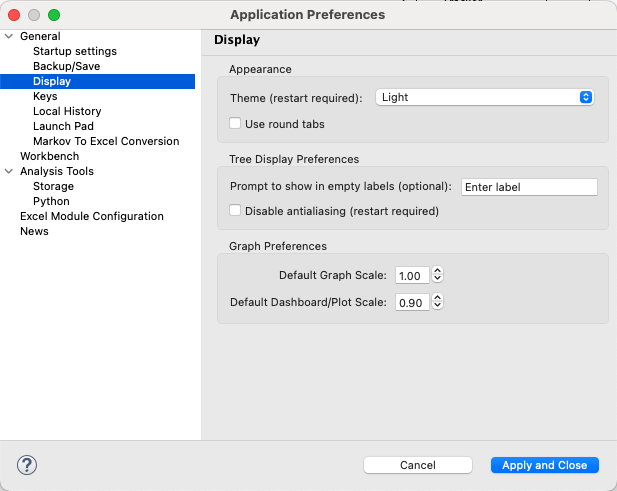Open the News preferences page
The width and height of the screenshot is (617, 491).
[x=34, y=232]
